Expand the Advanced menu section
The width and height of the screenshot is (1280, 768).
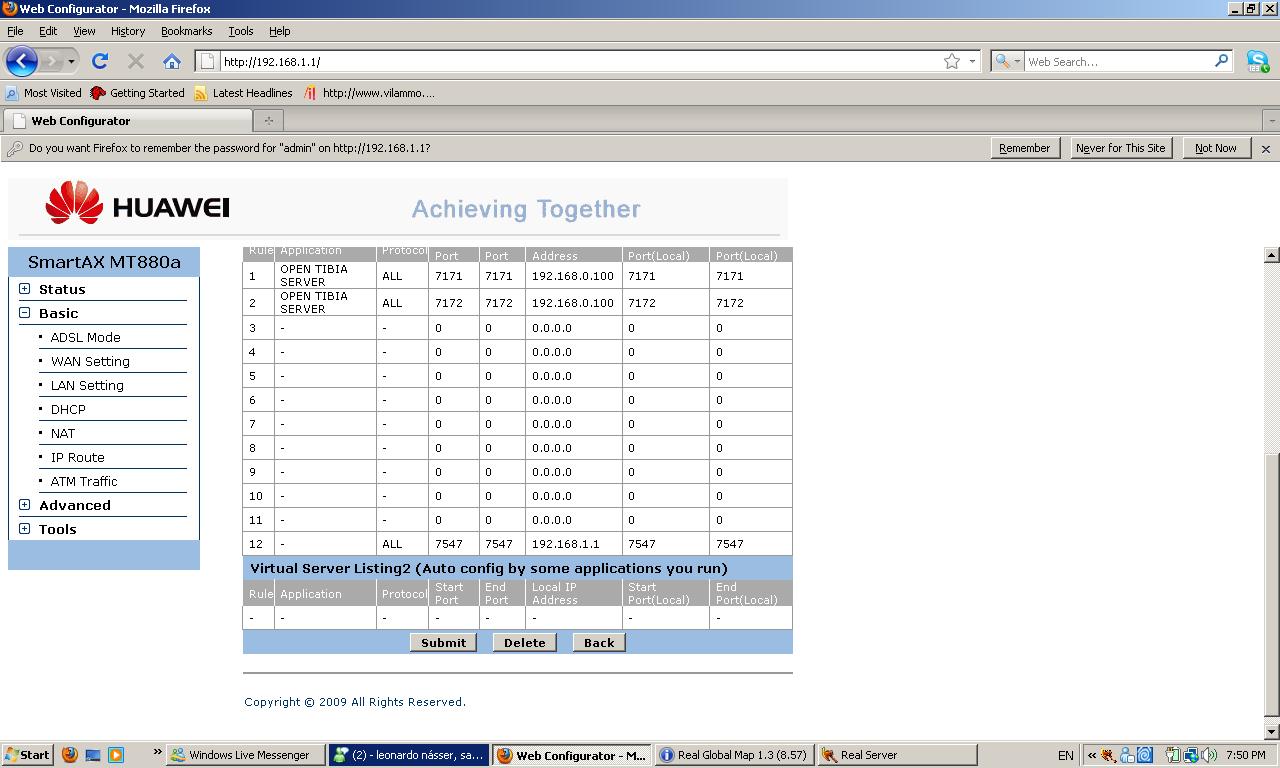[25, 505]
